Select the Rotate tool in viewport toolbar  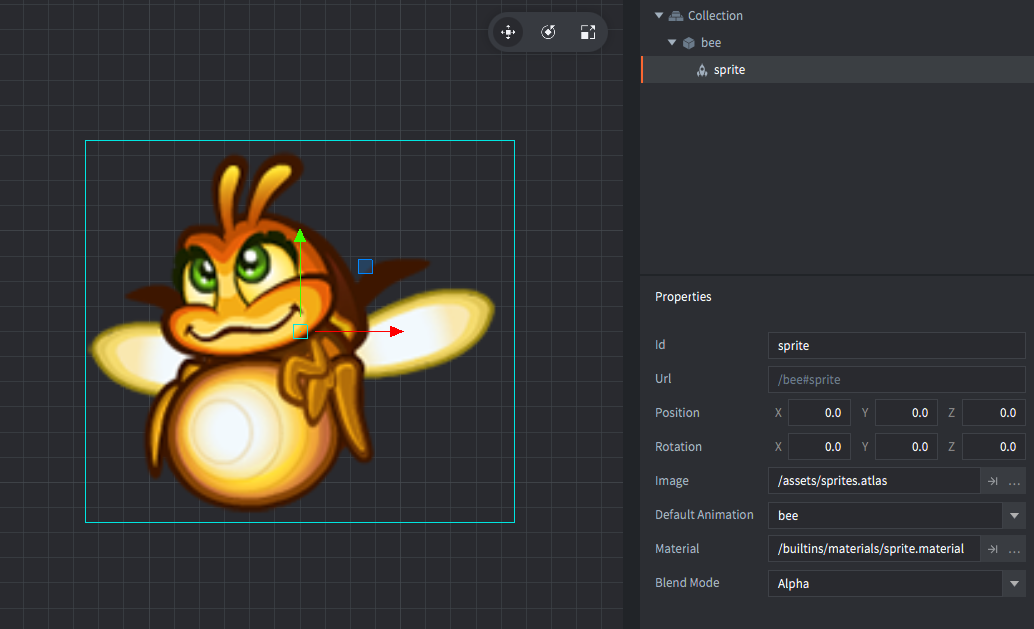click(x=548, y=32)
